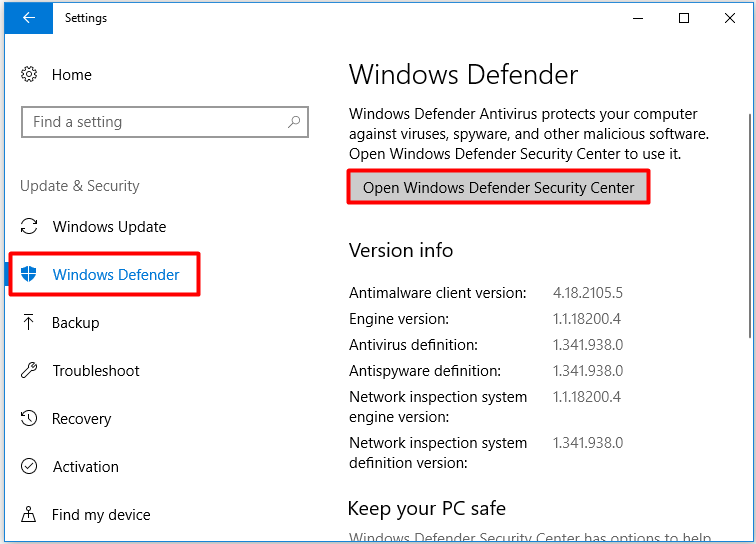The width and height of the screenshot is (756, 544).
Task: Click Antivirus definition value 1.341.938.0
Action: pos(588,345)
